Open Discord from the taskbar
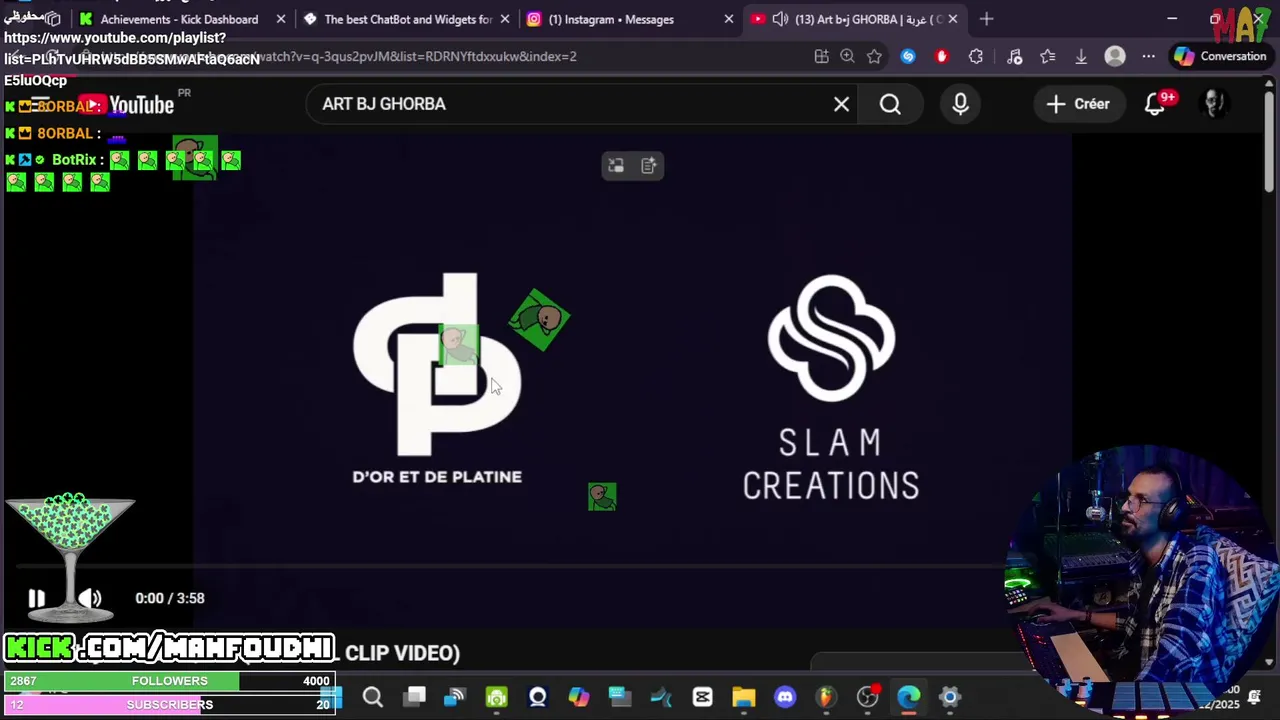This screenshot has height=720, width=1280. pyautogui.click(x=785, y=697)
